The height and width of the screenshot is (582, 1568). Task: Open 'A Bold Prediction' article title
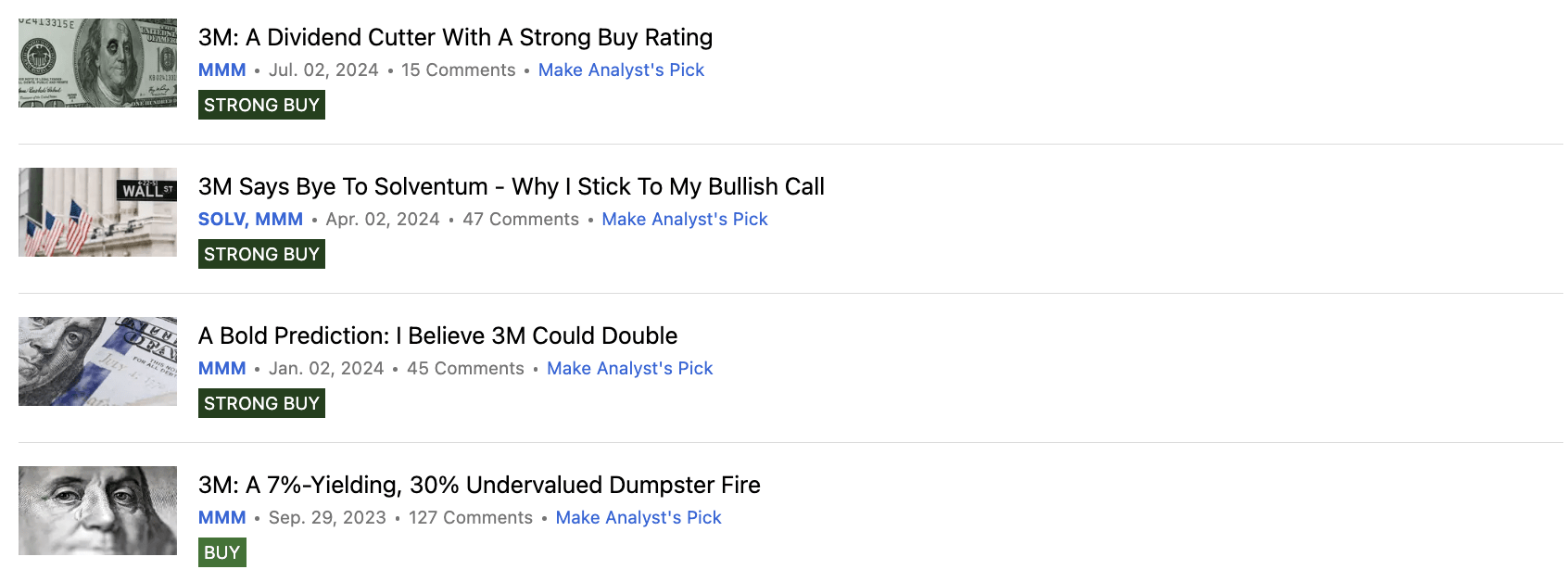tap(437, 336)
